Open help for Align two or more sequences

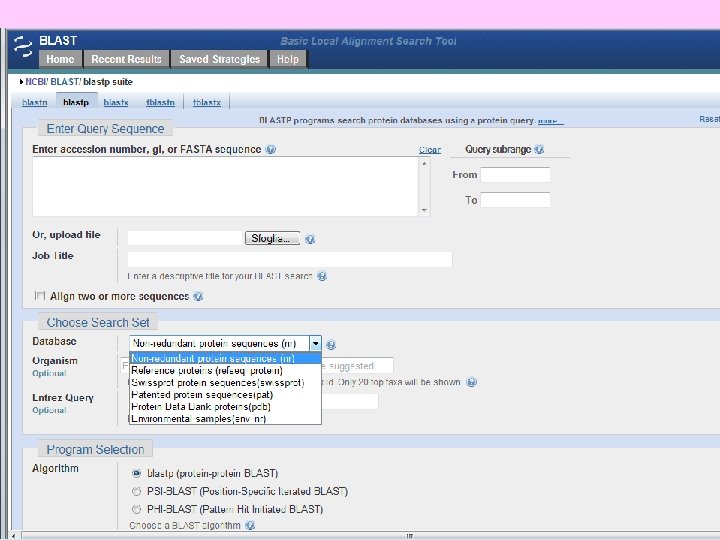(x=198, y=297)
